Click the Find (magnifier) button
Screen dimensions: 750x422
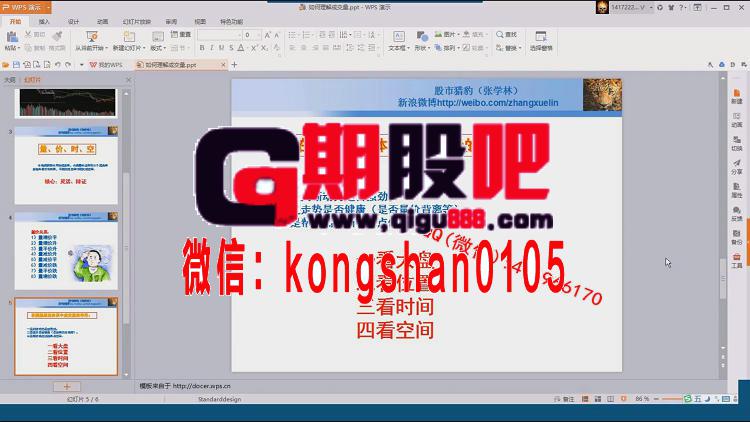[507, 34]
